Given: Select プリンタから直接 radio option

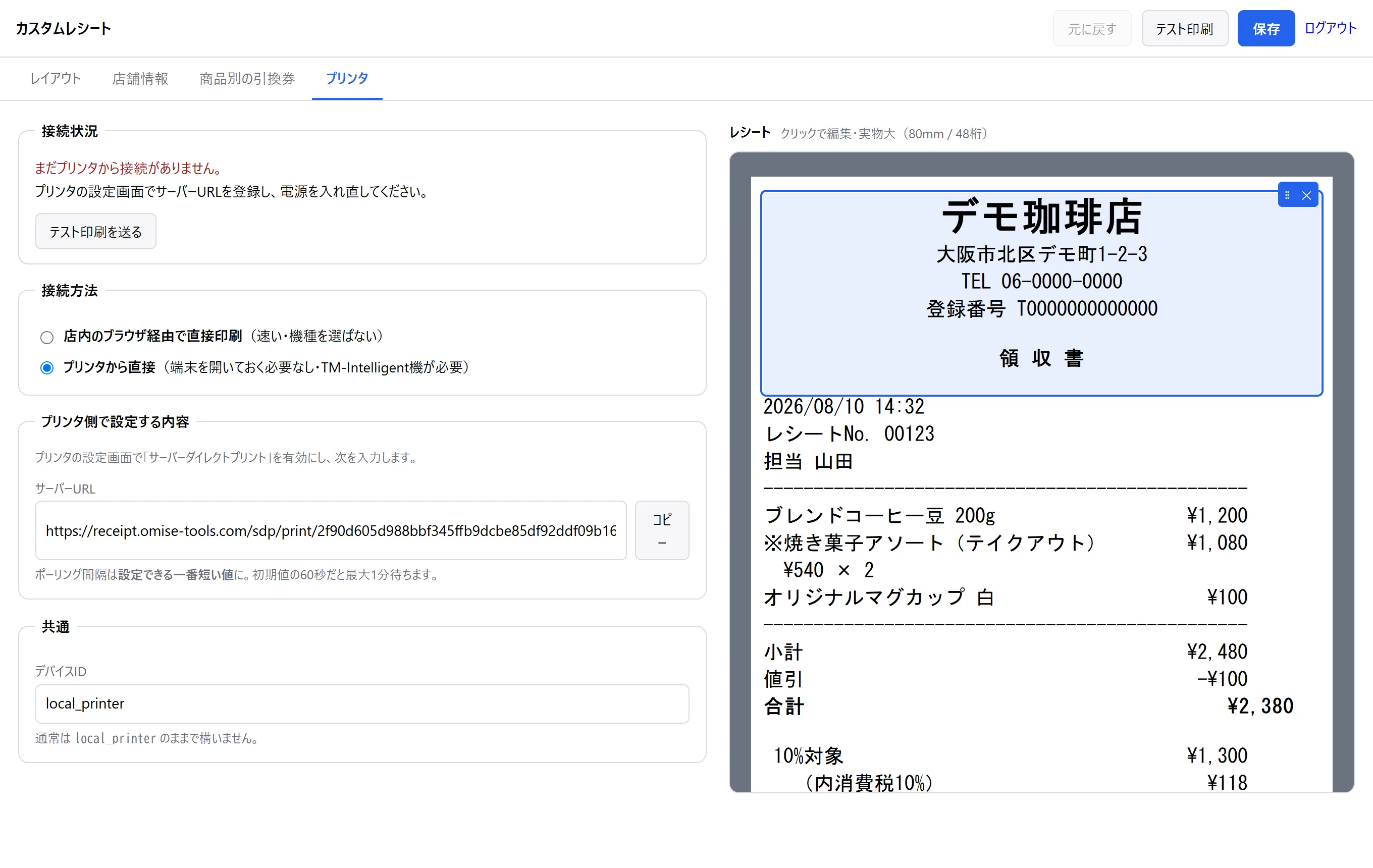Looking at the screenshot, I should tap(47, 368).
